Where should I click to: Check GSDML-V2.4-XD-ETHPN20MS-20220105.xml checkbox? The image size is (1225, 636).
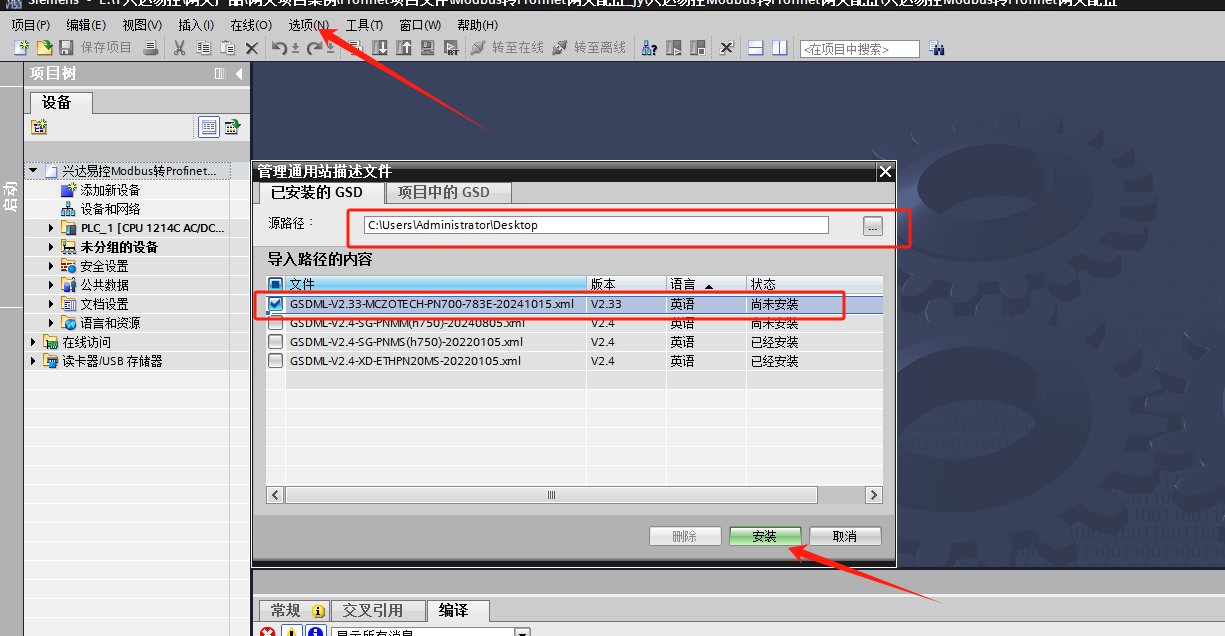point(276,361)
